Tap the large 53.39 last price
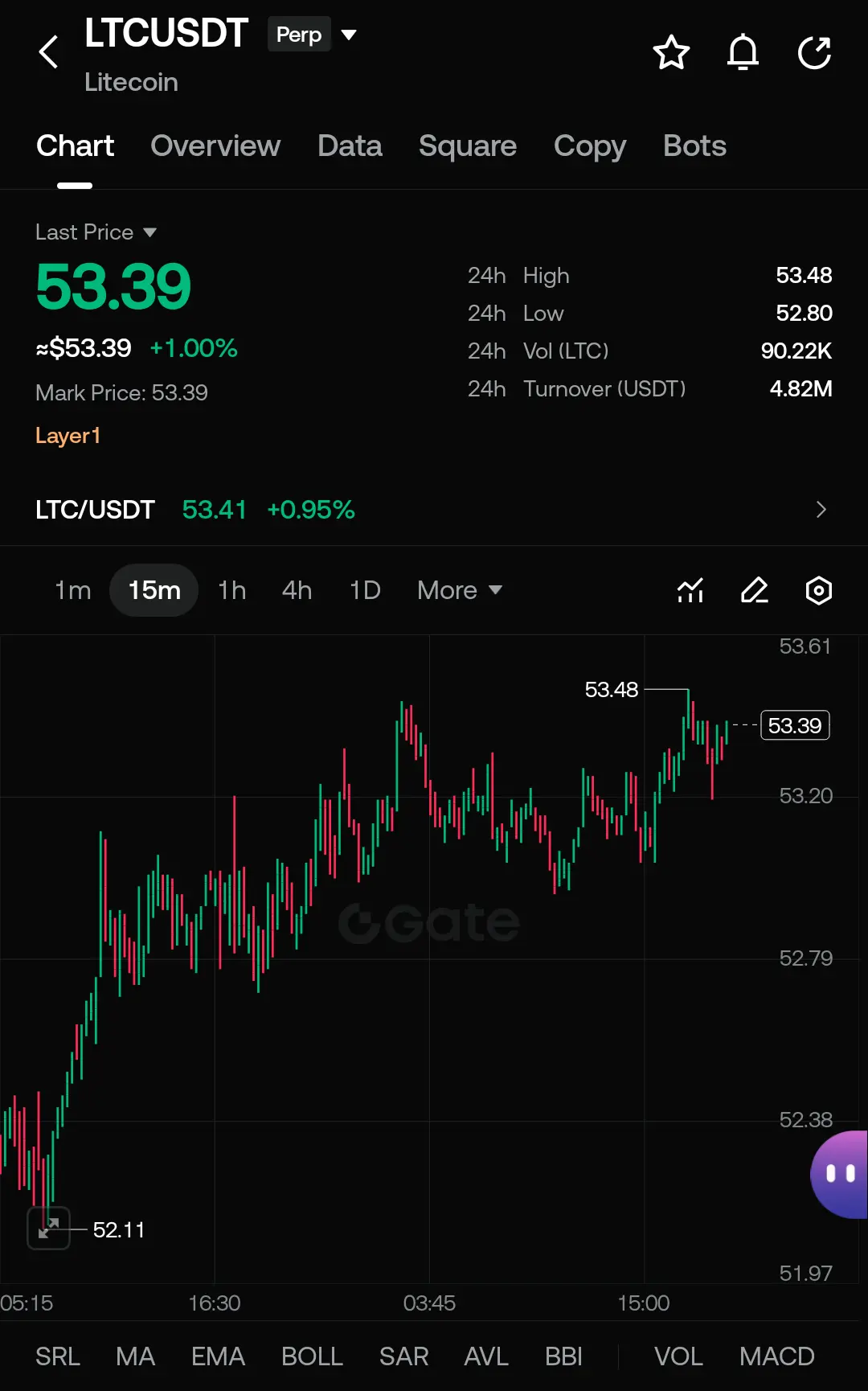The height and width of the screenshot is (1391, 868). [x=113, y=286]
